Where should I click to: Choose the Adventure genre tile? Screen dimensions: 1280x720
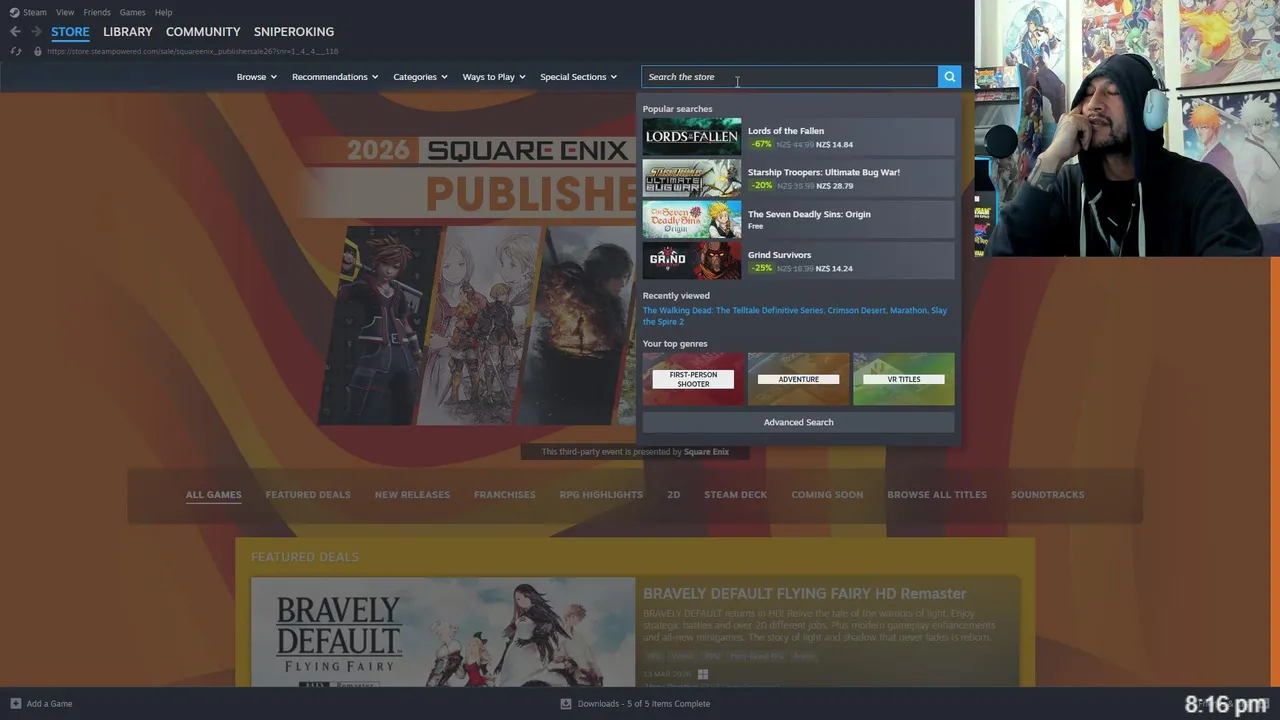coord(798,379)
